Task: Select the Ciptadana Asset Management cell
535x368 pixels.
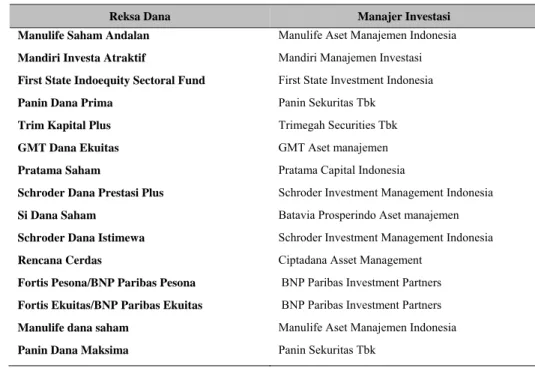Action: pyautogui.click(x=350, y=261)
